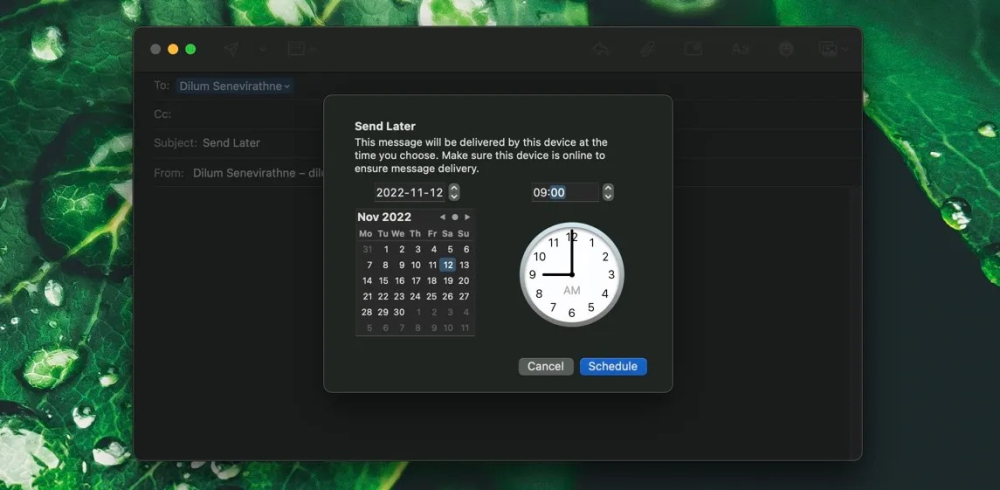Click the Nov 2022 month heading
The height and width of the screenshot is (490, 1000).
pos(384,217)
